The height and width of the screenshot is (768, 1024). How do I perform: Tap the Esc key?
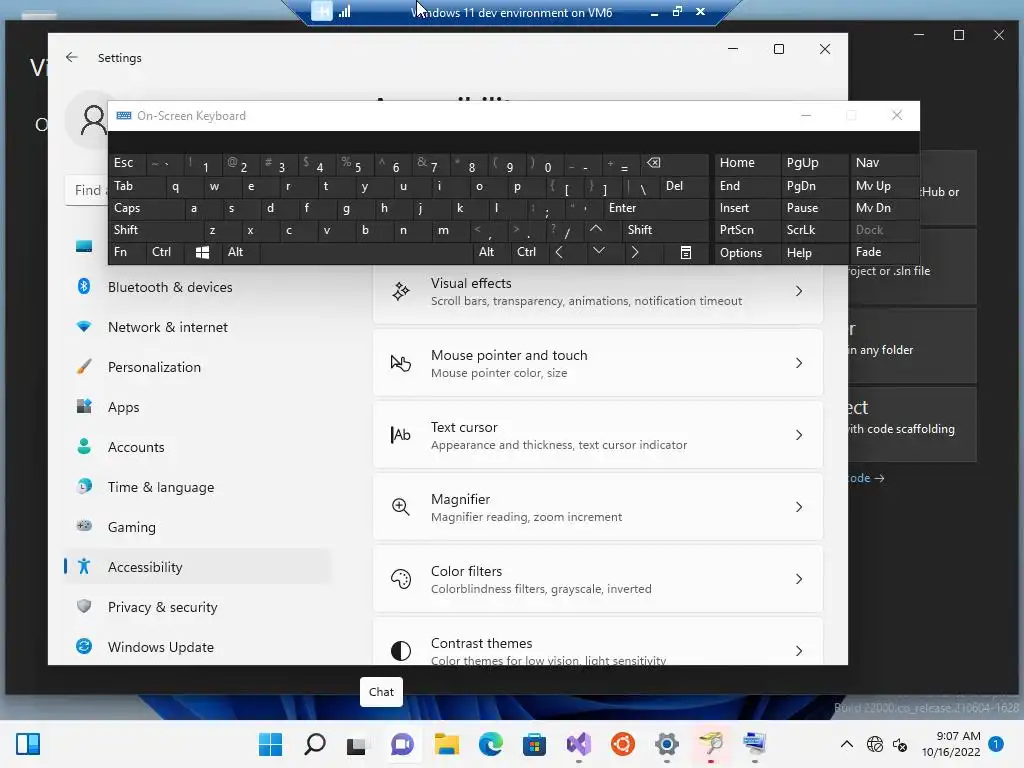click(x=127, y=163)
